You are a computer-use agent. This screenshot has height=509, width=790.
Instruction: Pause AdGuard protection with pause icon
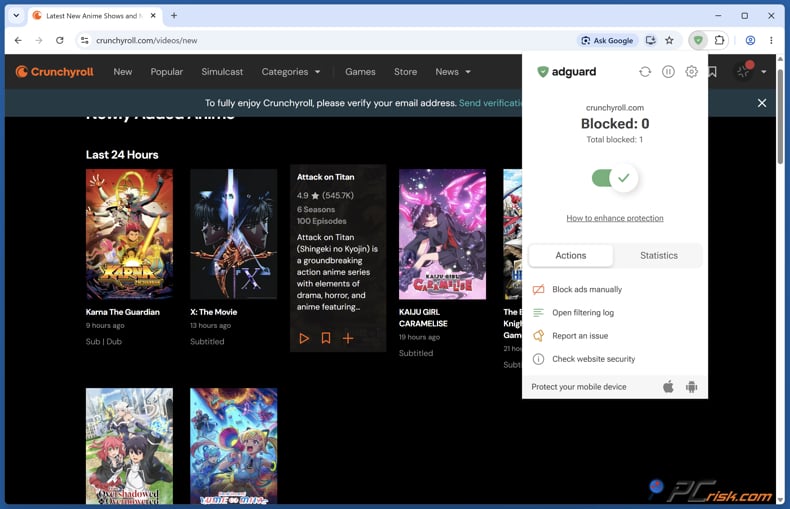[x=668, y=72]
